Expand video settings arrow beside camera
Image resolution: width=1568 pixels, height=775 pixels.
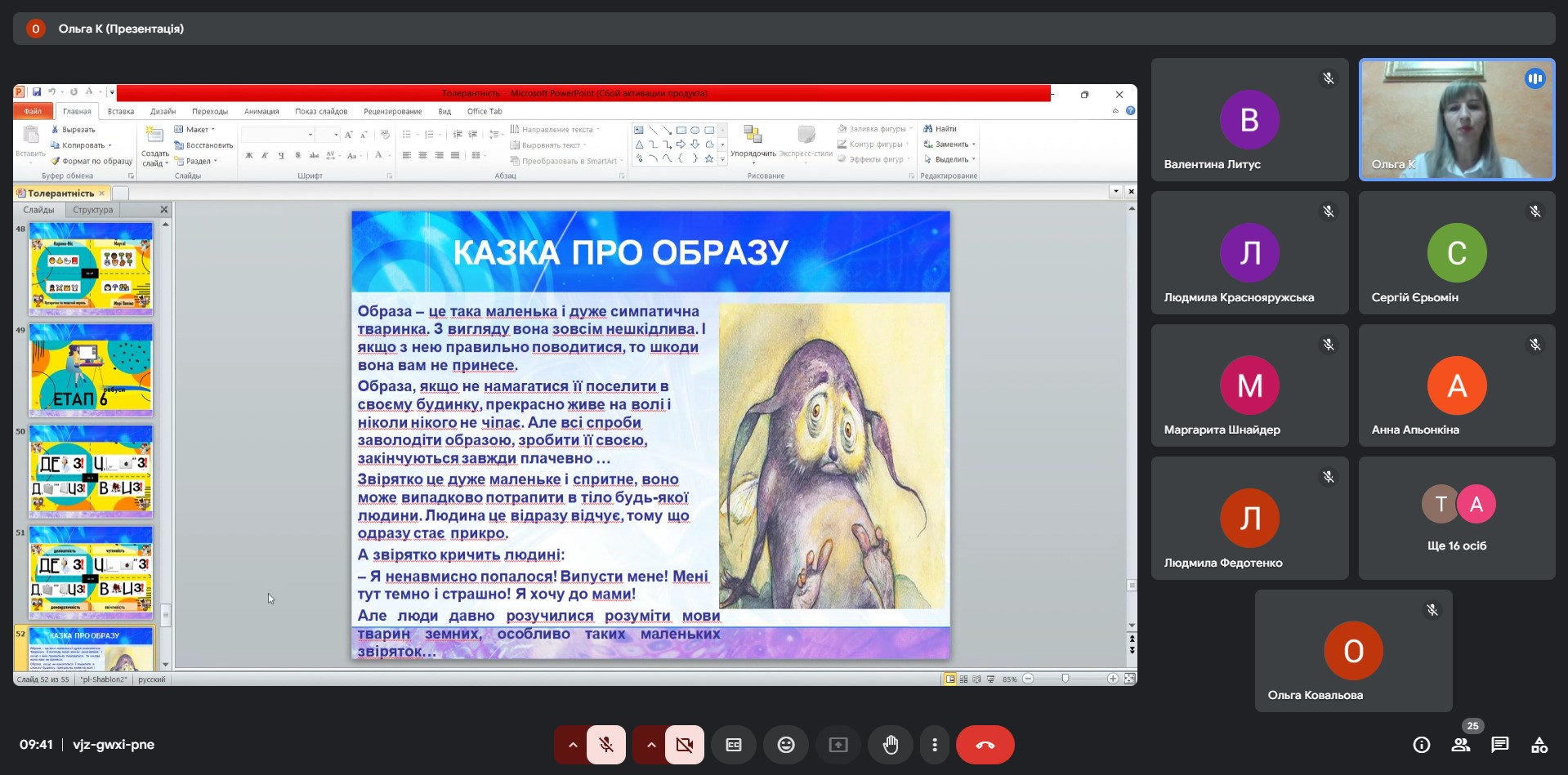650,745
